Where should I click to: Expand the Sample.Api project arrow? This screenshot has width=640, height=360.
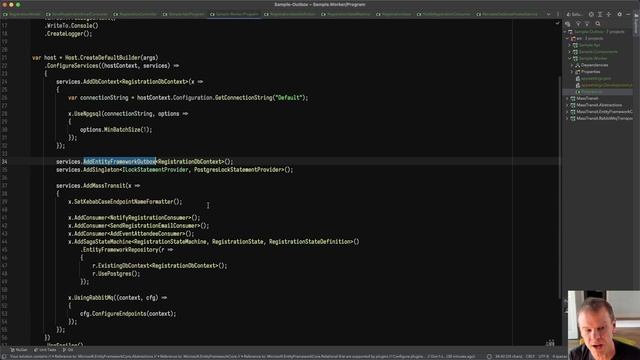pyautogui.click(x=570, y=45)
